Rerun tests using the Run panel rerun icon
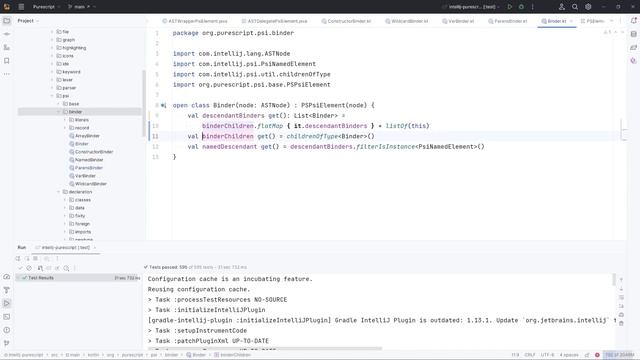 [x=18, y=258]
